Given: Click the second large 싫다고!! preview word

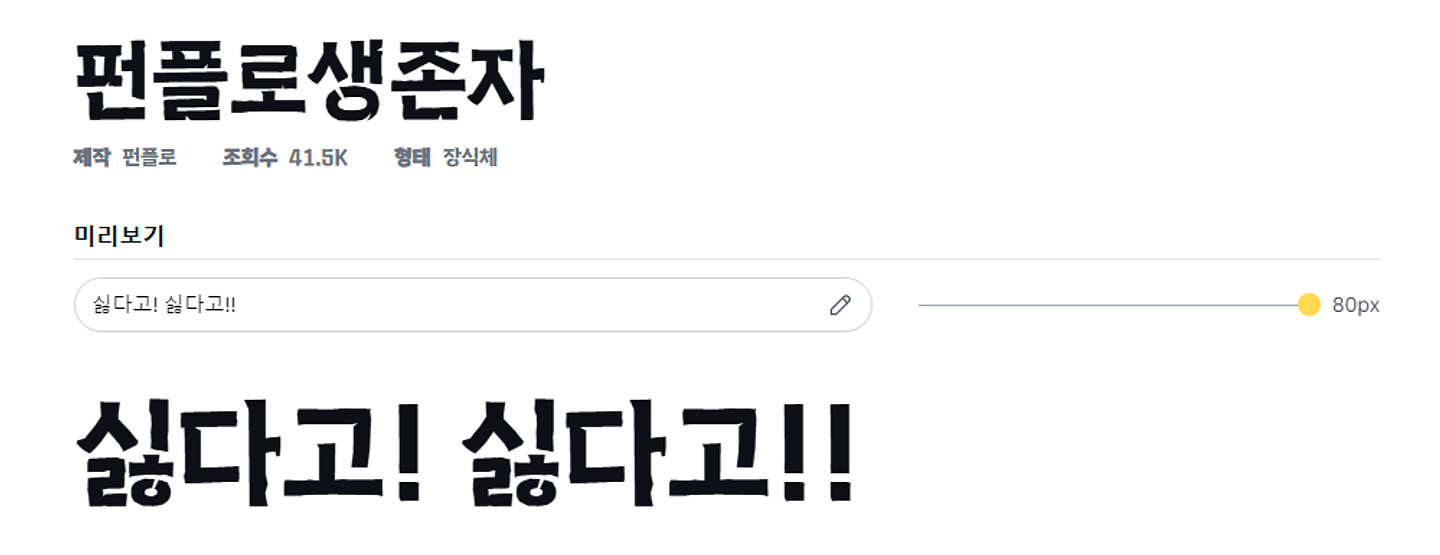Looking at the screenshot, I should 657,452.
